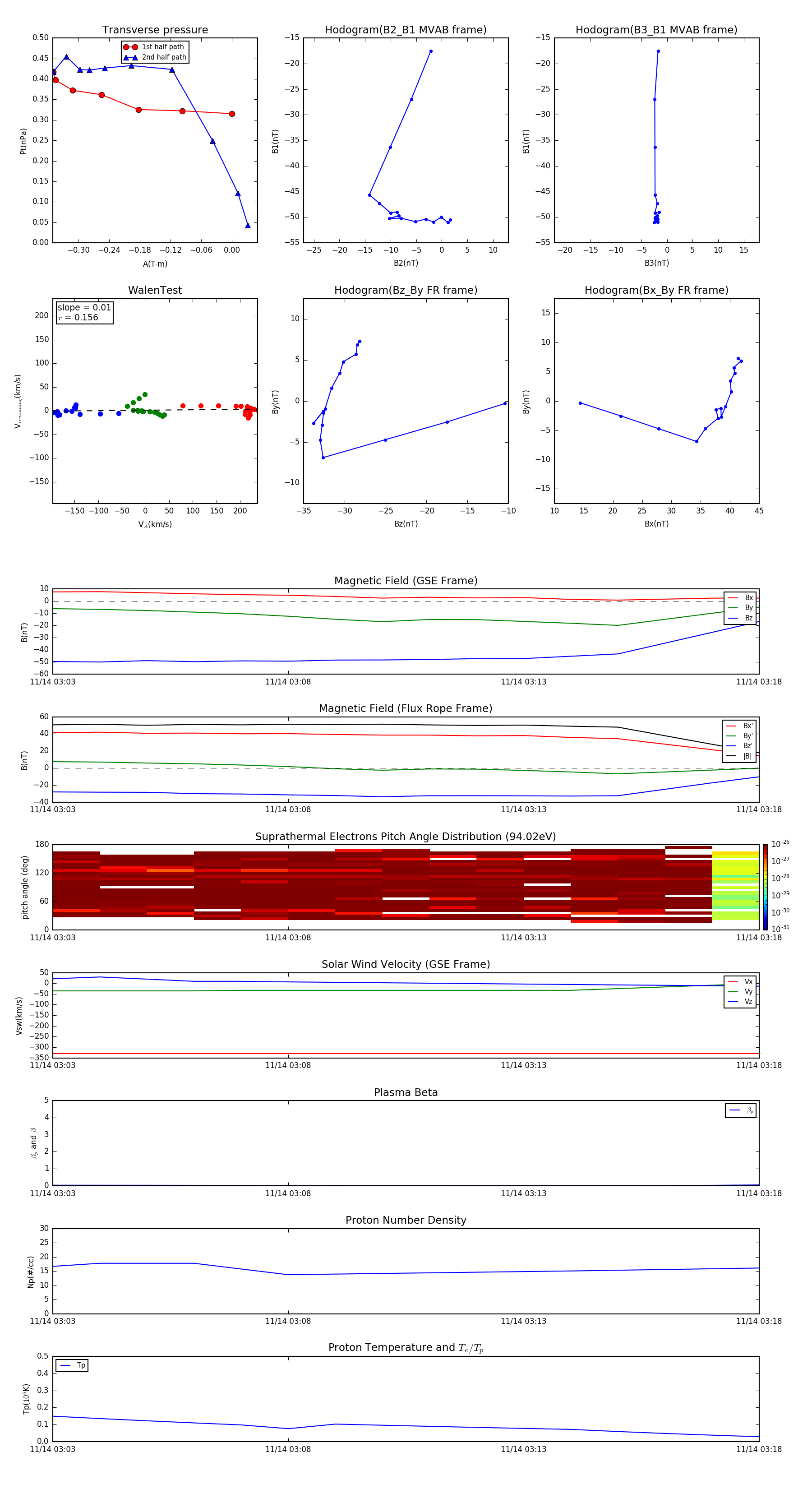Image resolution: width=812 pixels, height=1489 pixels.
Task: Select the "Tp(10^6K)" y-axis label
Action: [26, 1399]
